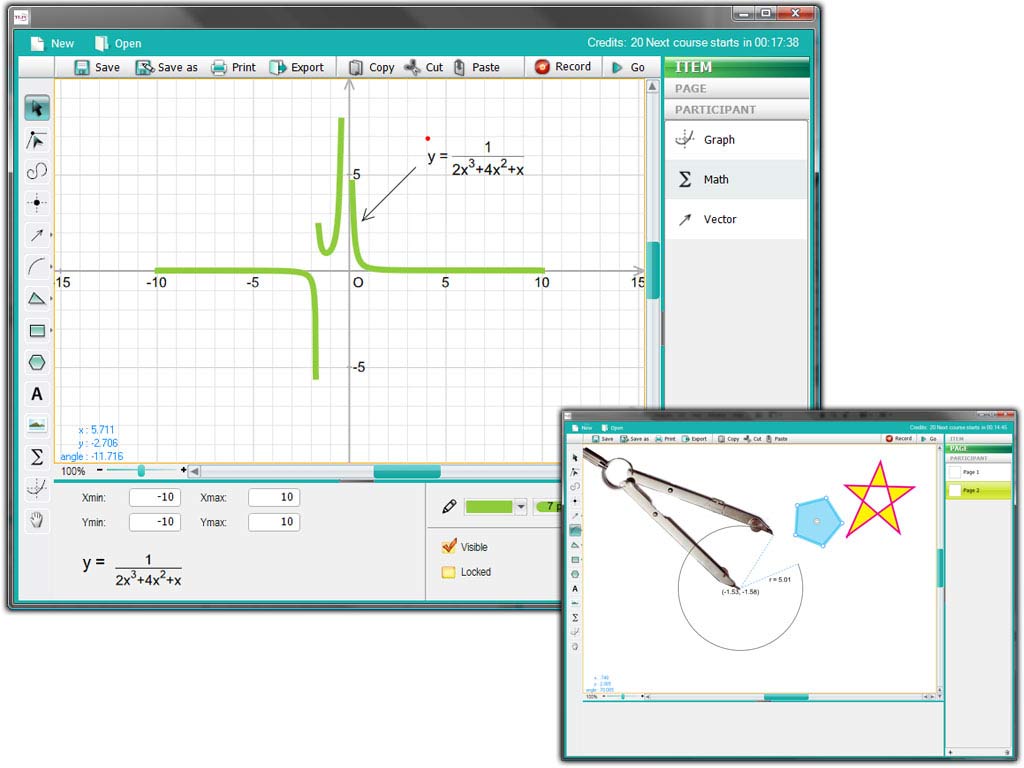This screenshot has width=1024, height=768.
Task: Switch to the PARTICIPANT tab in main window
Action: [737, 110]
